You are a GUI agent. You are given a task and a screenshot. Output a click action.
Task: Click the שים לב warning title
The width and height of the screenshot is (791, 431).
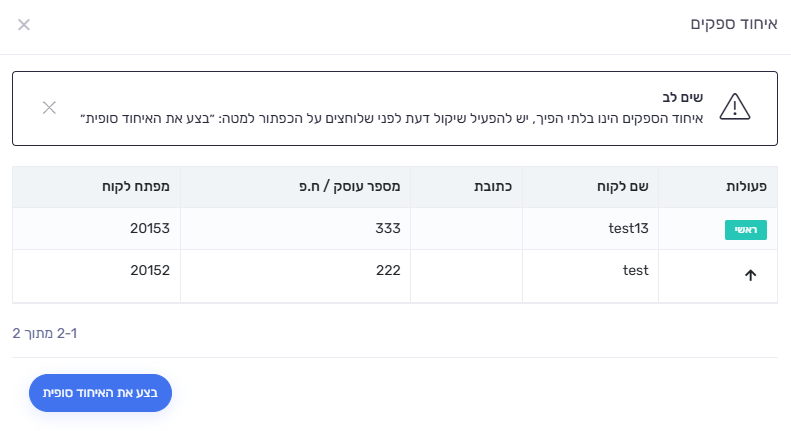point(683,97)
